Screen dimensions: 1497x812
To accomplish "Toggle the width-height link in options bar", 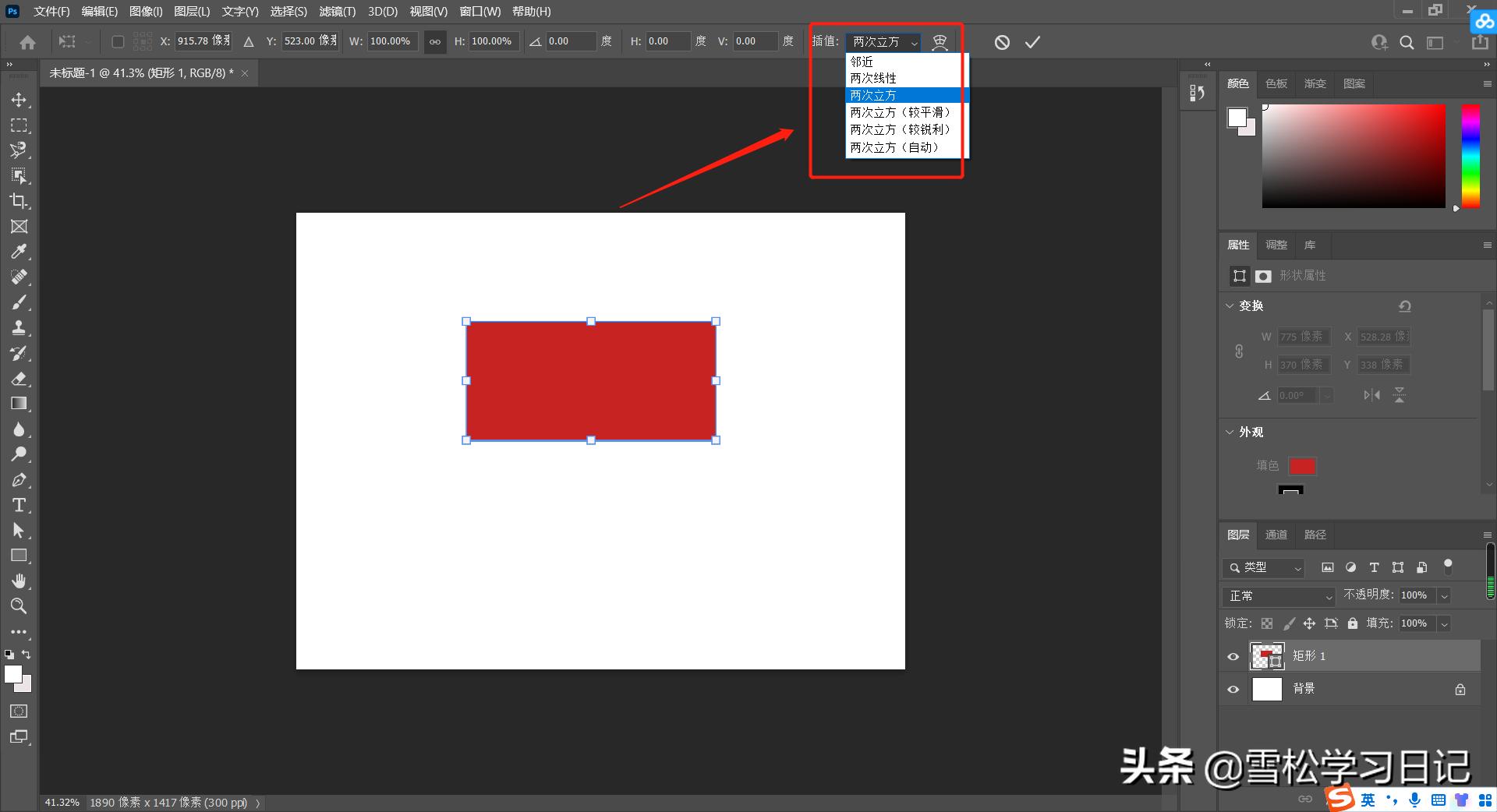I will click(435, 42).
